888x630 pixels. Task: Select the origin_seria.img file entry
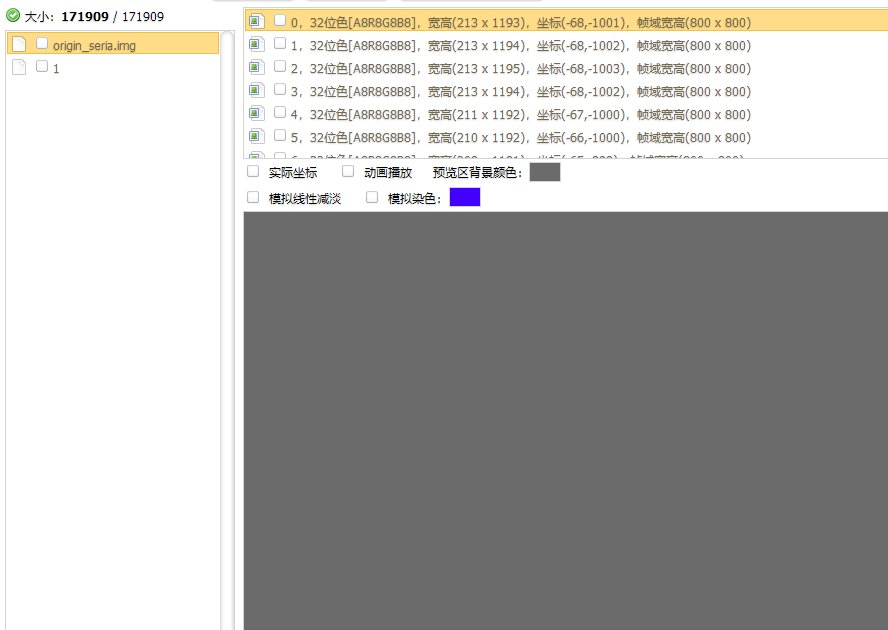[x=94, y=46]
